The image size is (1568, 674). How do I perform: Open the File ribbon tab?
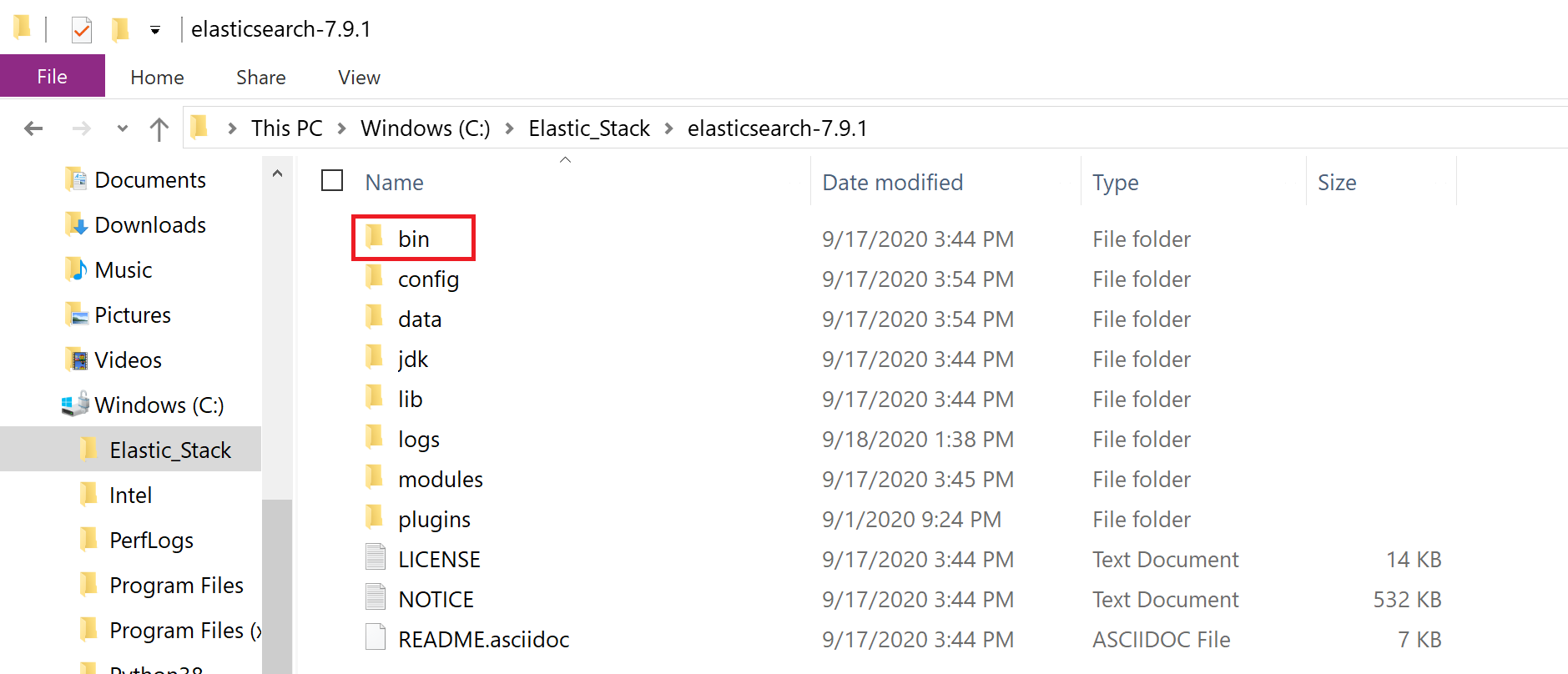pos(52,77)
